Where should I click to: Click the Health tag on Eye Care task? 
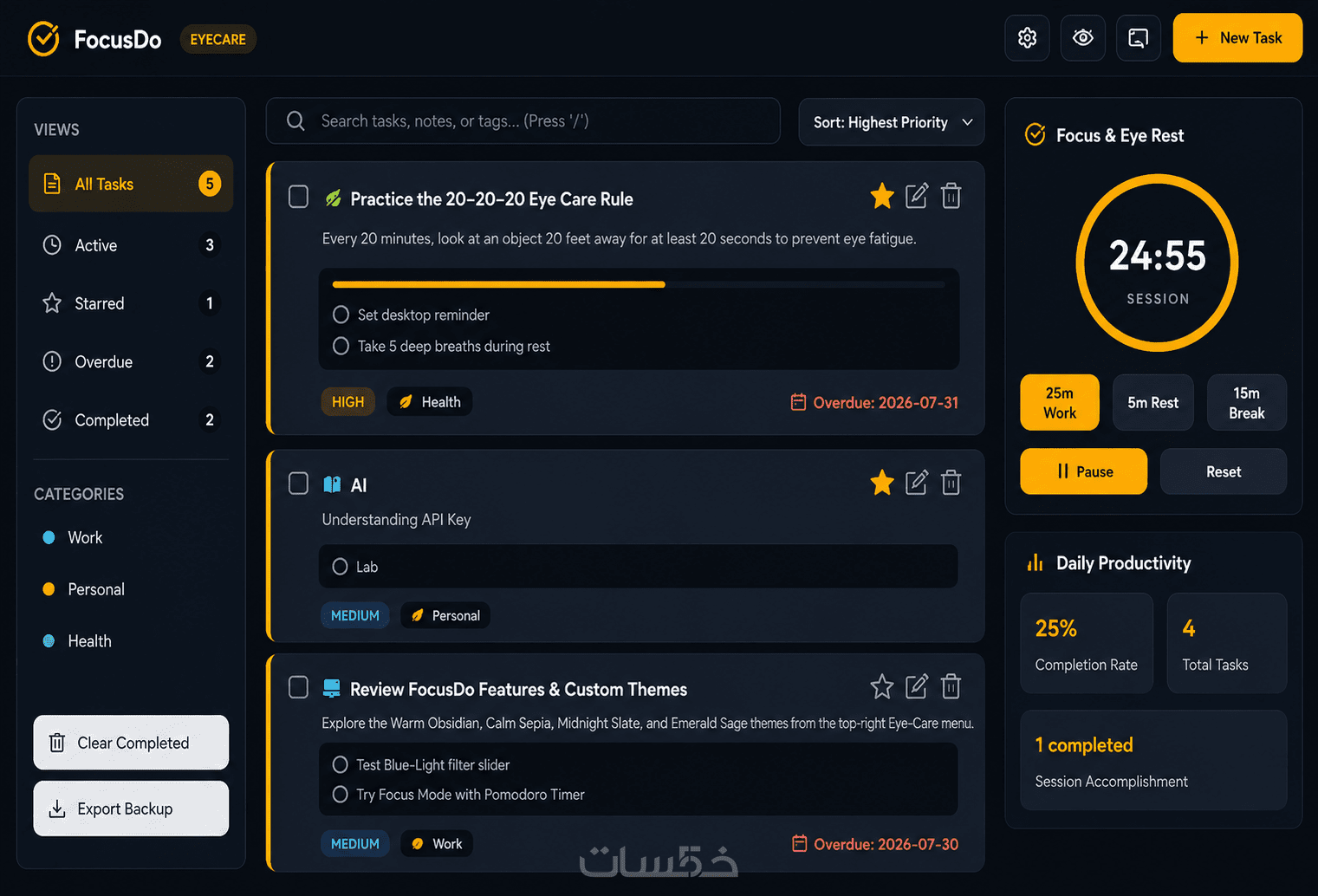[x=430, y=402]
